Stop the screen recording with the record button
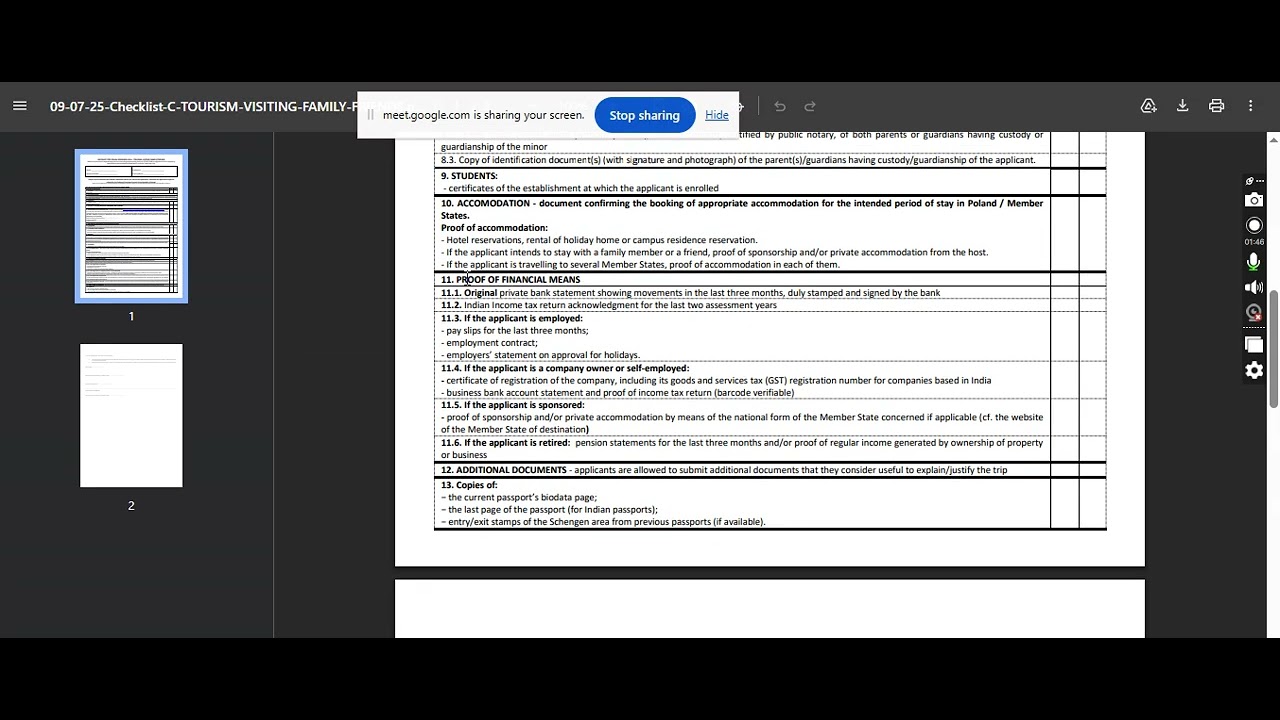This screenshot has width=1280, height=720. coord(1254,225)
